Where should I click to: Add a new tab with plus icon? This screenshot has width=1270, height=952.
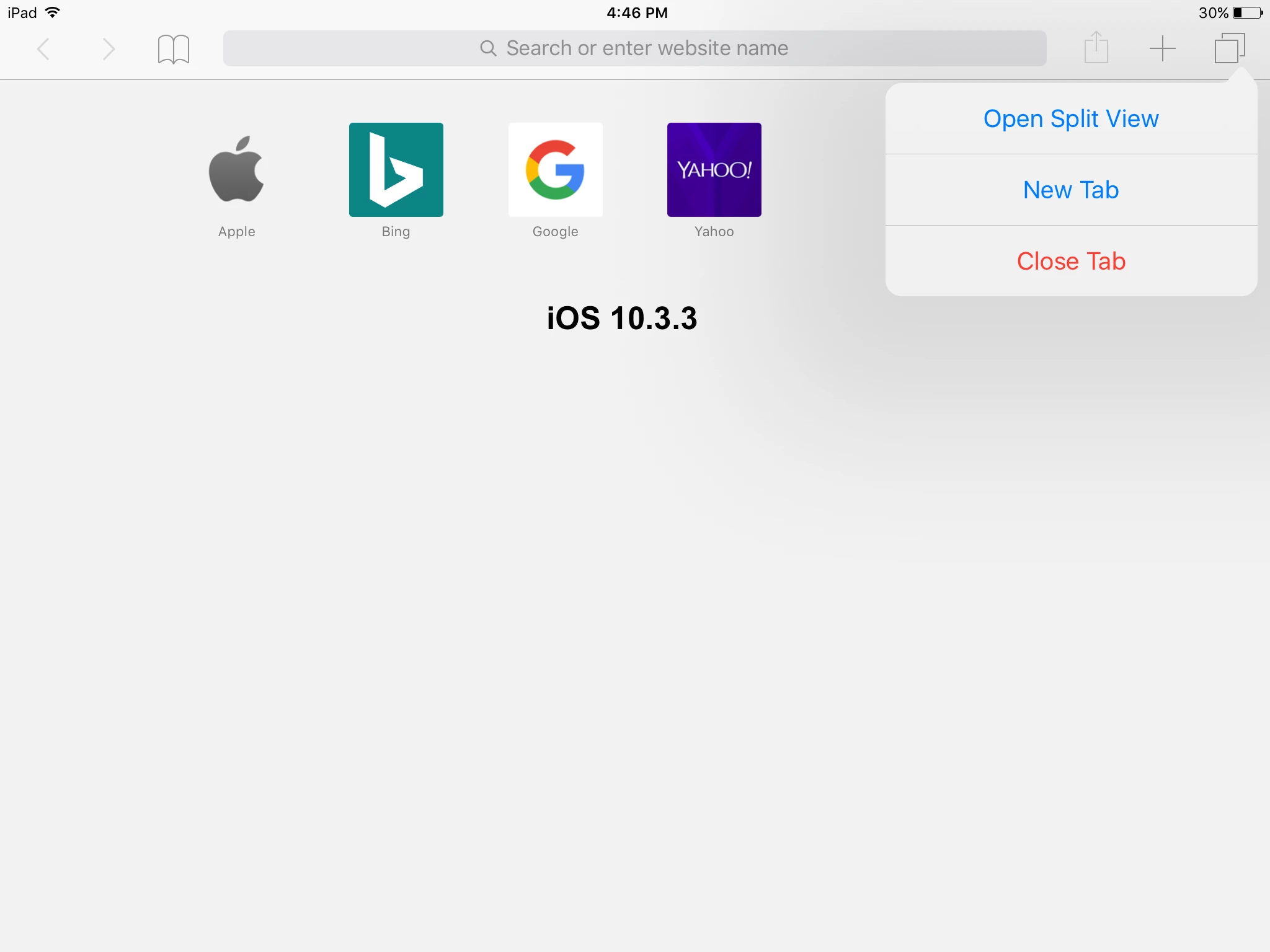click(x=1163, y=48)
